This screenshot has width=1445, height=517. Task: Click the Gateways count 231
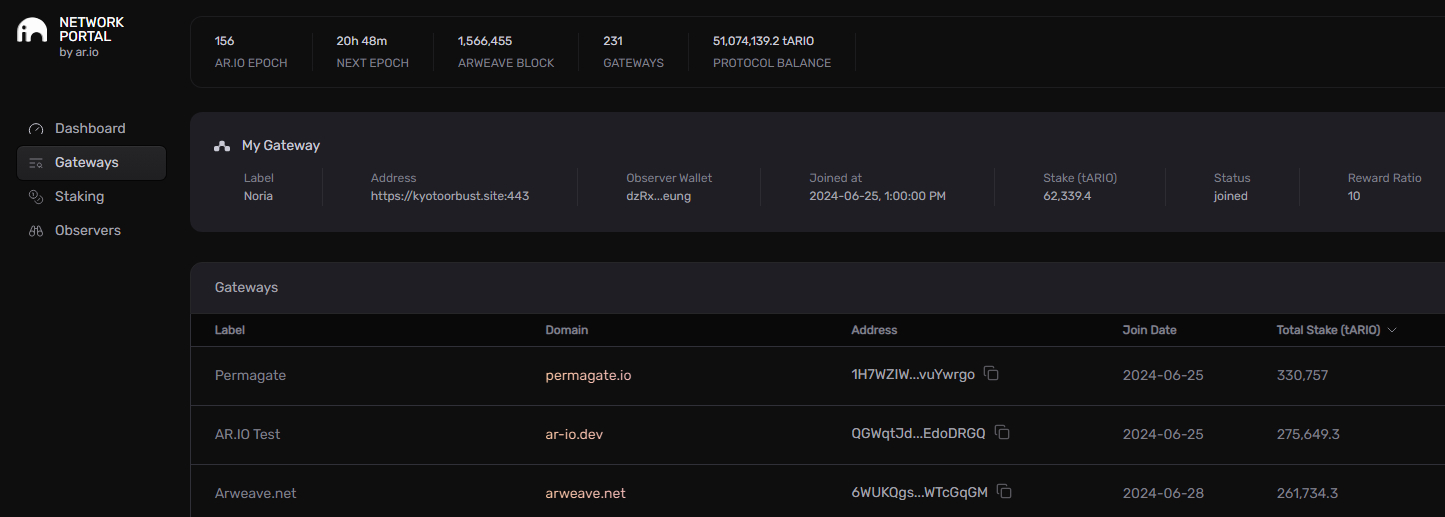coord(613,41)
